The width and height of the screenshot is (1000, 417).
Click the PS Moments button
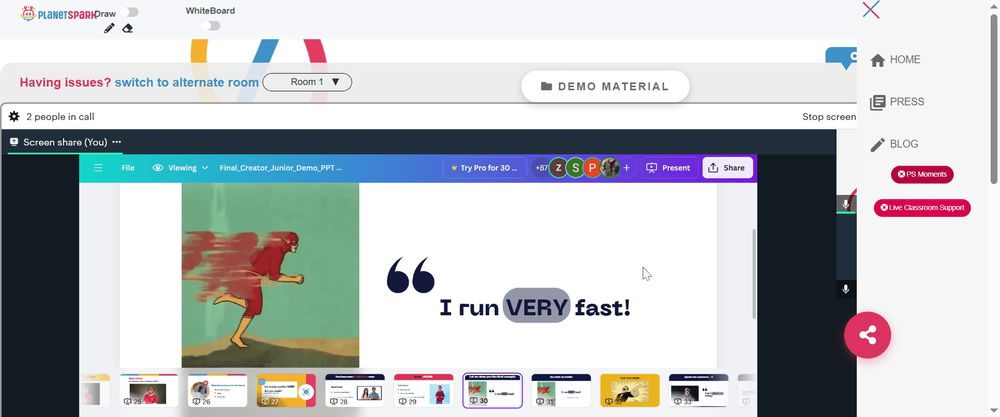pos(922,174)
